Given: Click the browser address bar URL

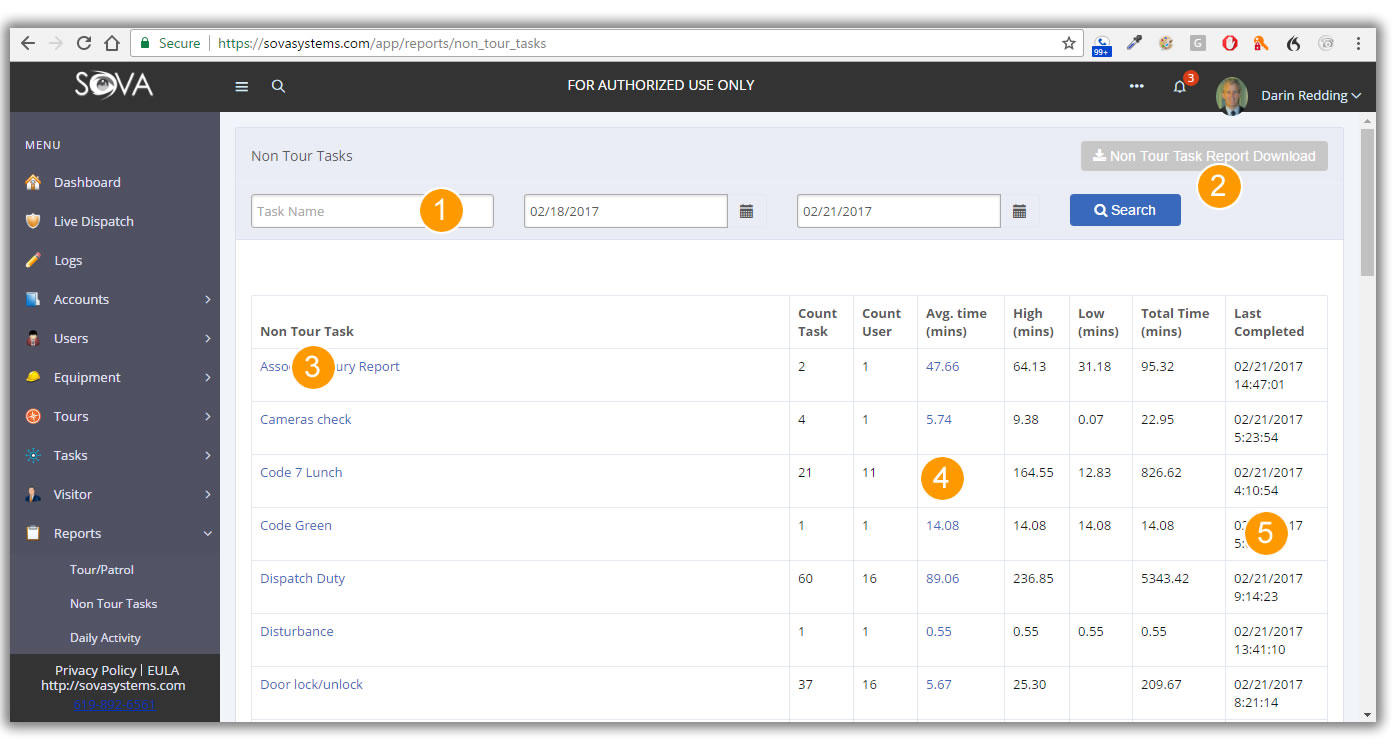Looking at the screenshot, I should pyautogui.click(x=382, y=43).
